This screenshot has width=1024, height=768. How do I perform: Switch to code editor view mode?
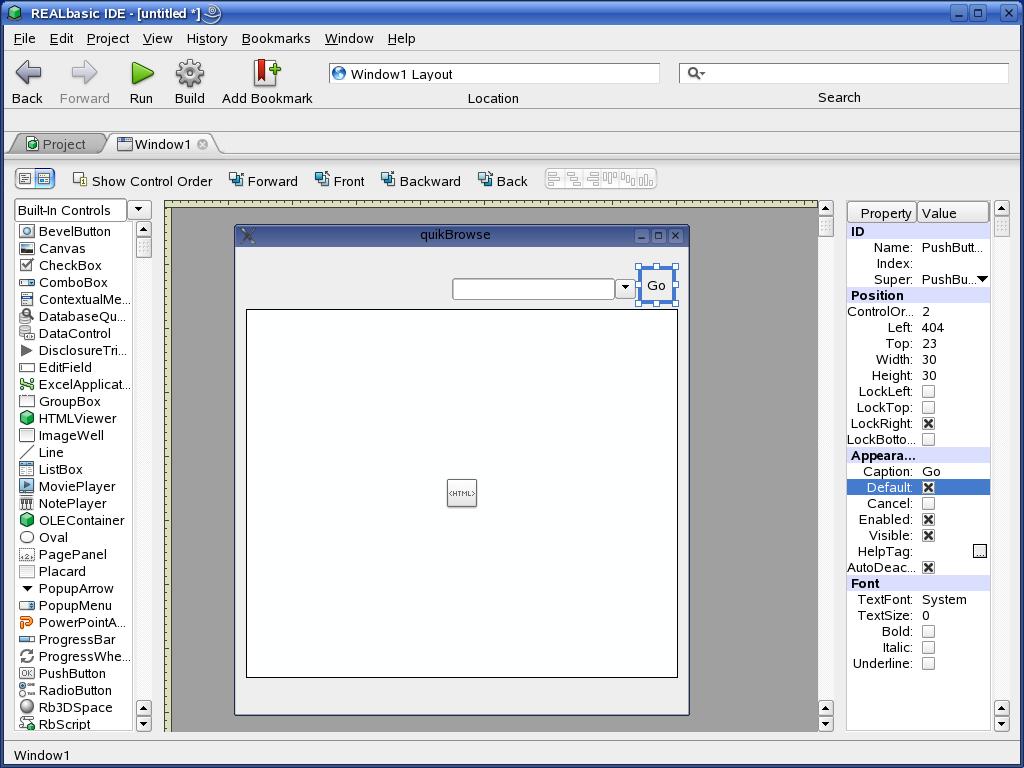[25, 178]
